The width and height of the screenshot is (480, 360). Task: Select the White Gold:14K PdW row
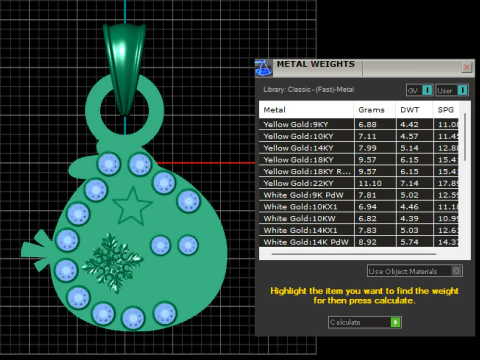(x=359, y=242)
